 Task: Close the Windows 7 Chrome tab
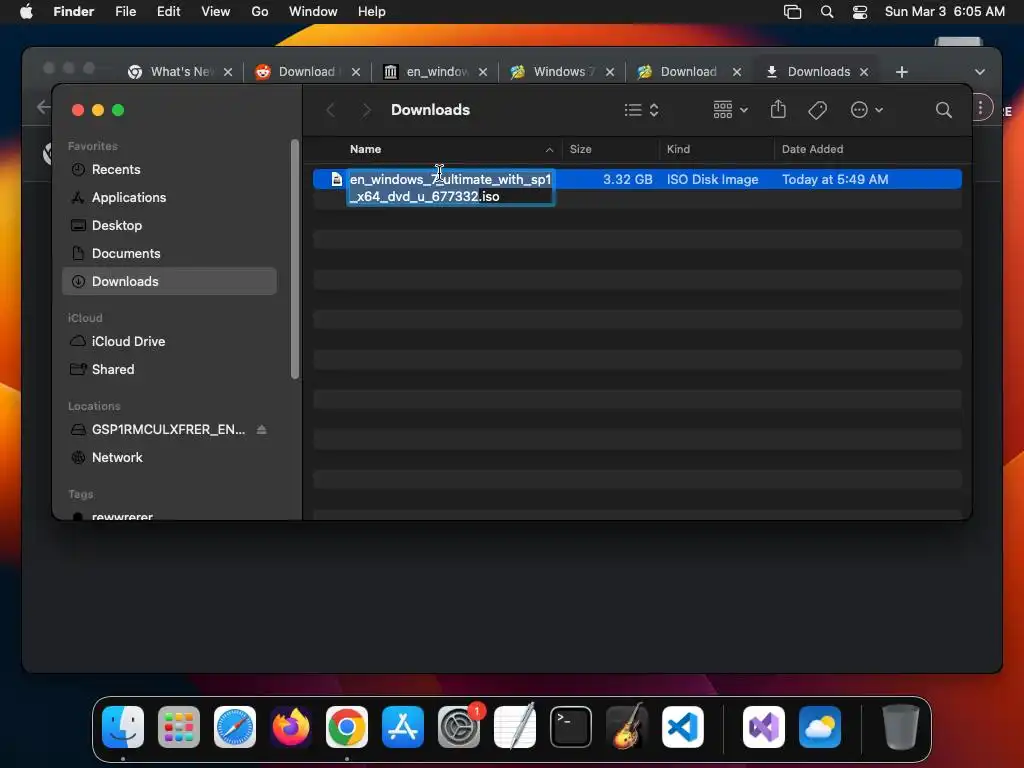(x=609, y=72)
